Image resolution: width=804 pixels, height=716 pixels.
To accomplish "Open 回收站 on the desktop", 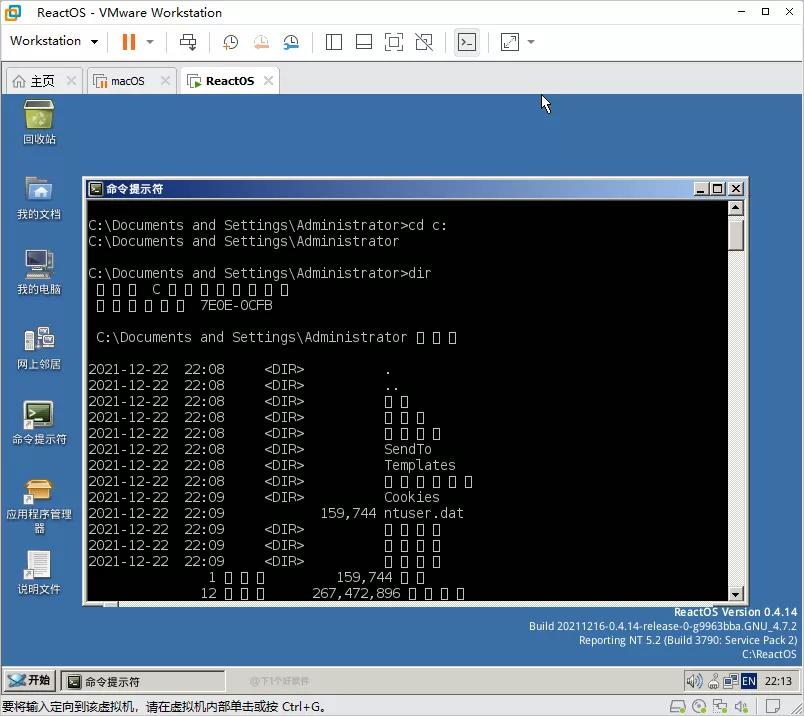I will [38, 120].
